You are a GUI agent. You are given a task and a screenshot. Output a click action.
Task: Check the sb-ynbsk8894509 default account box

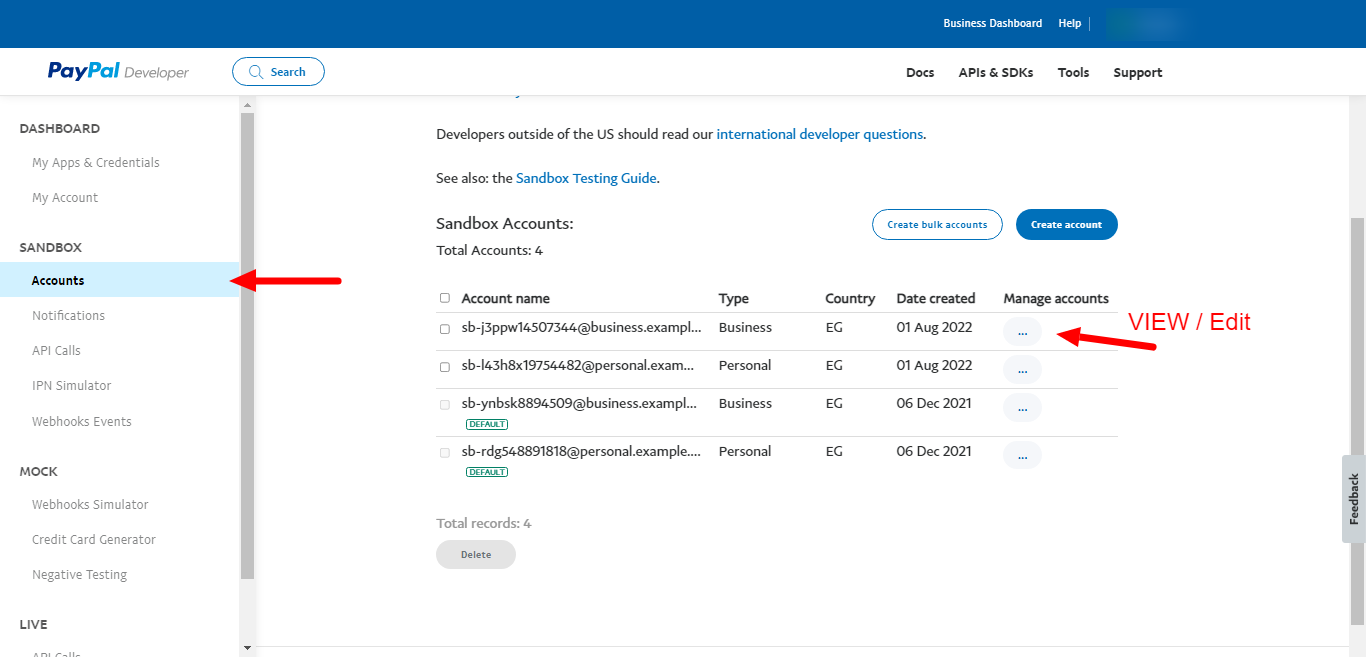(x=445, y=405)
